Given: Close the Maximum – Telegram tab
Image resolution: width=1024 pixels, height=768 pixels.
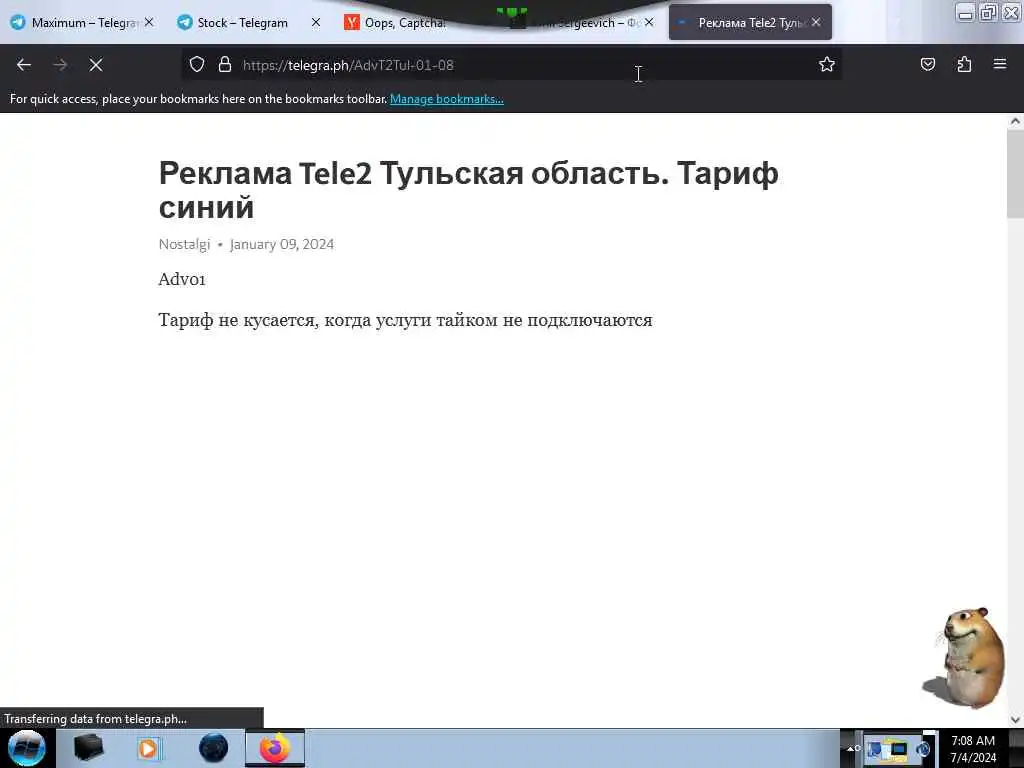Looking at the screenshot, I should coord(149,22).
